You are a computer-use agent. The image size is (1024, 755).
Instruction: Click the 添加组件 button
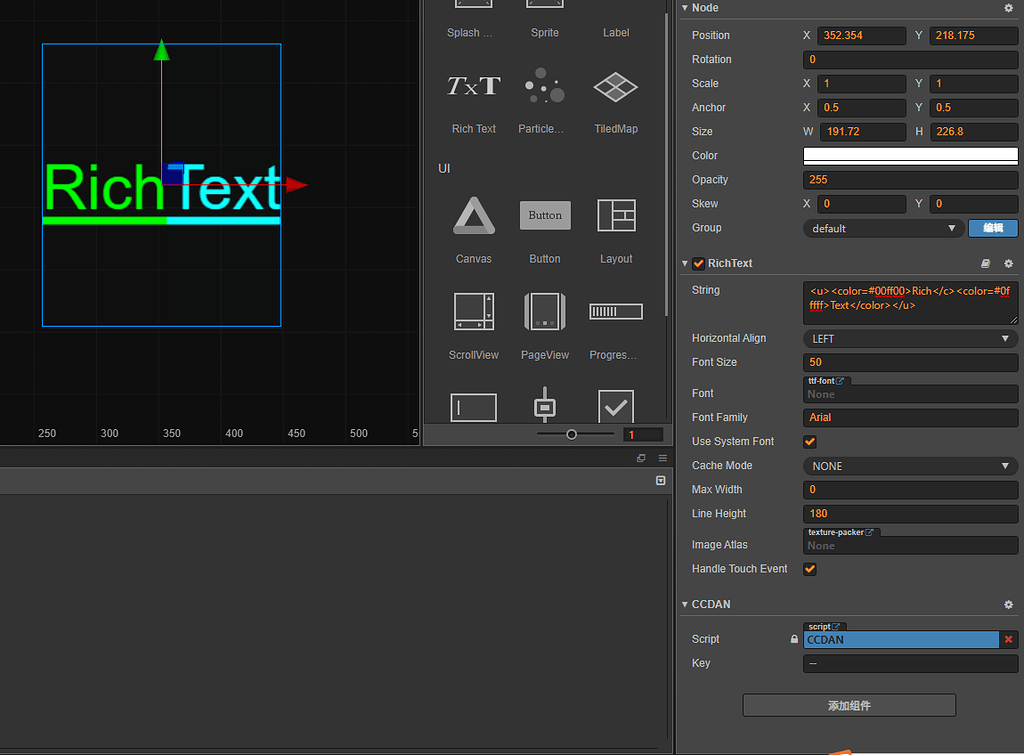848,705
